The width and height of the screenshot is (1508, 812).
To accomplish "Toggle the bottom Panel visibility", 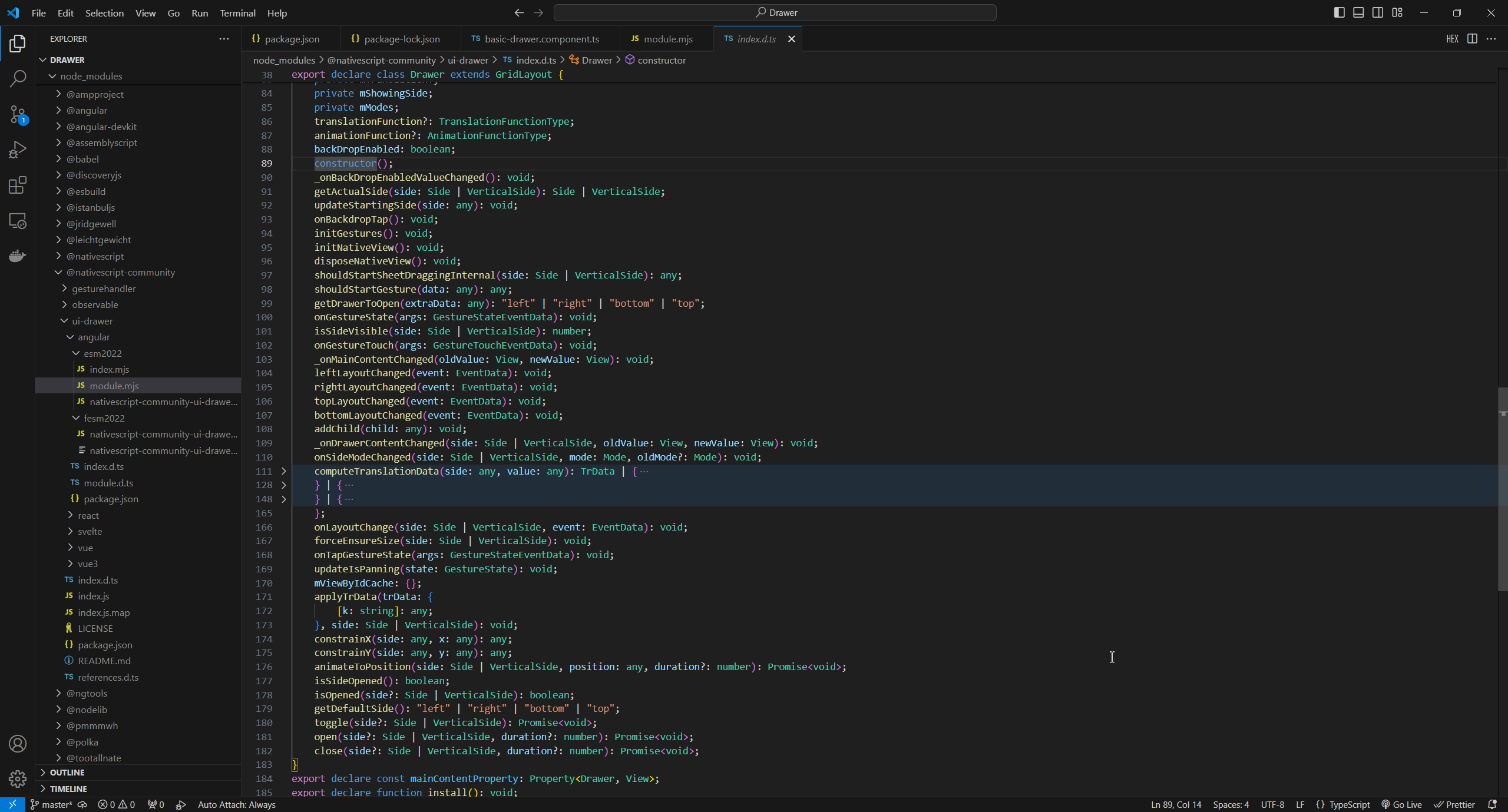I will [1358, 12].
